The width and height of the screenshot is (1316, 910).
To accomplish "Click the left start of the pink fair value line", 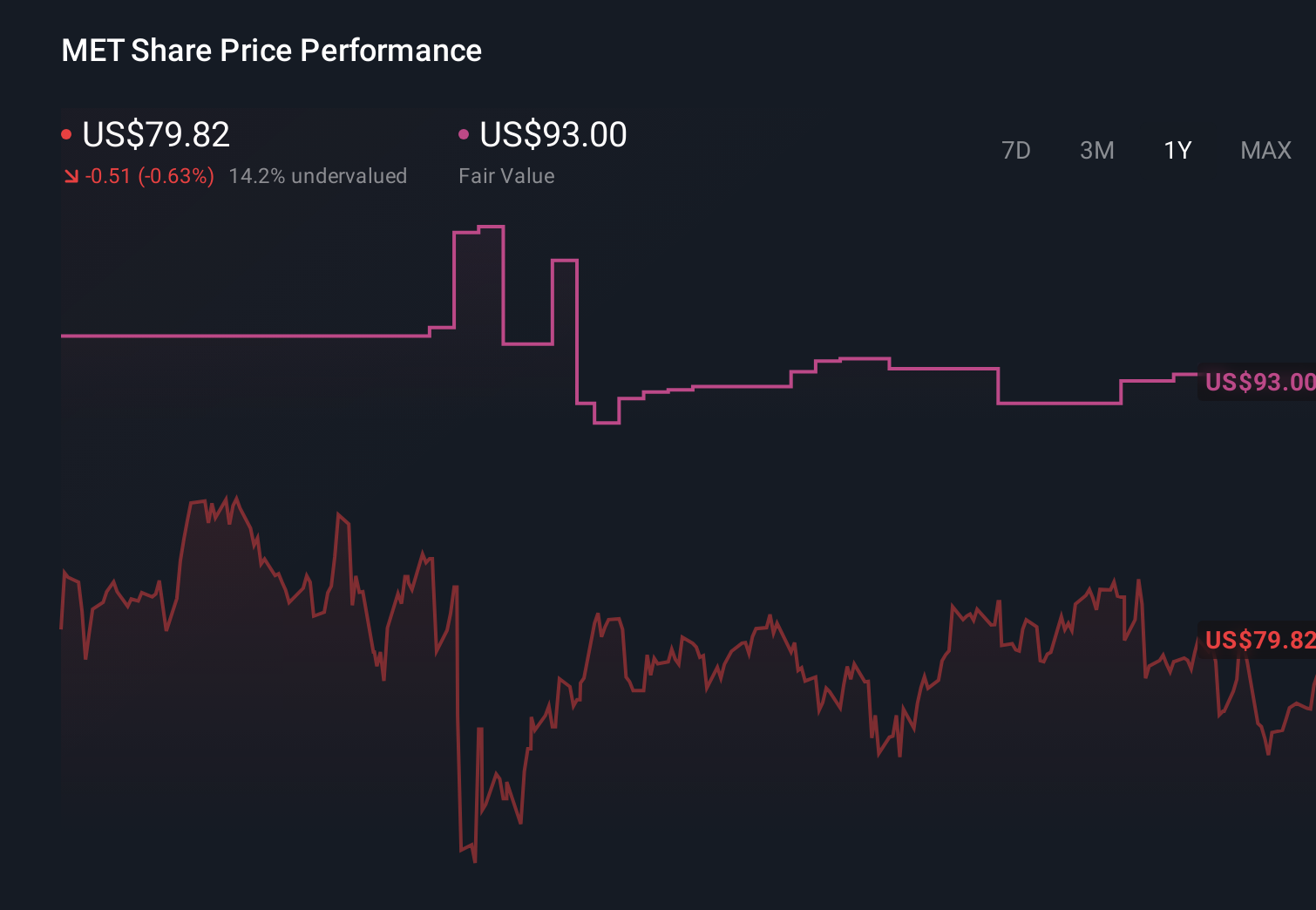I will (63, 336).
